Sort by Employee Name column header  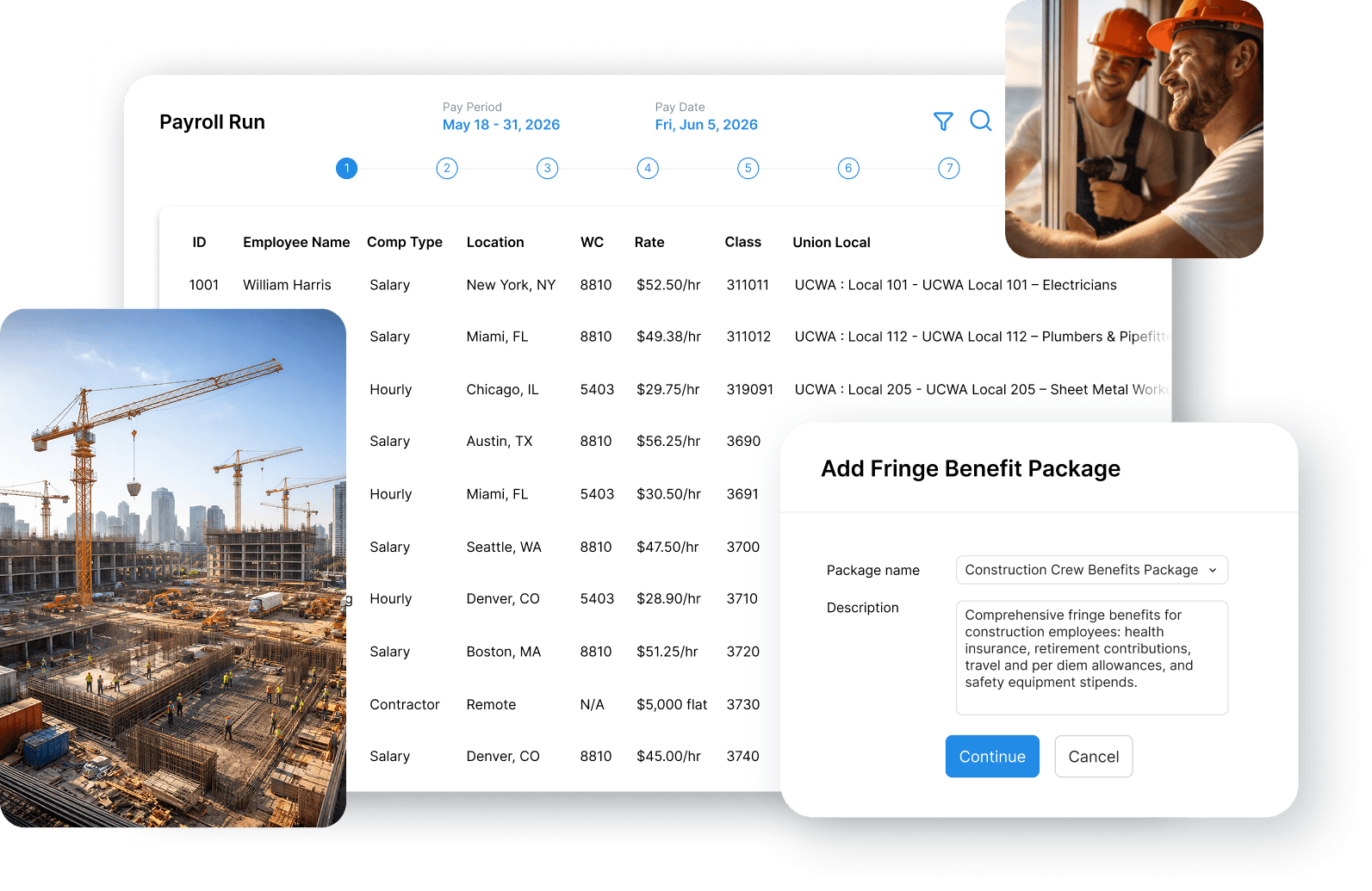296,243
